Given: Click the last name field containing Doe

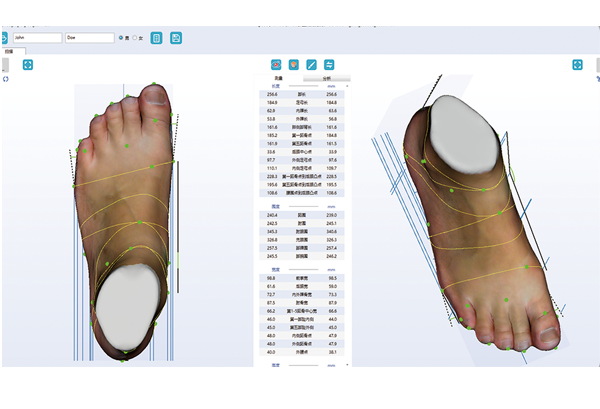Looking at the screenshot, I should 89,38.
